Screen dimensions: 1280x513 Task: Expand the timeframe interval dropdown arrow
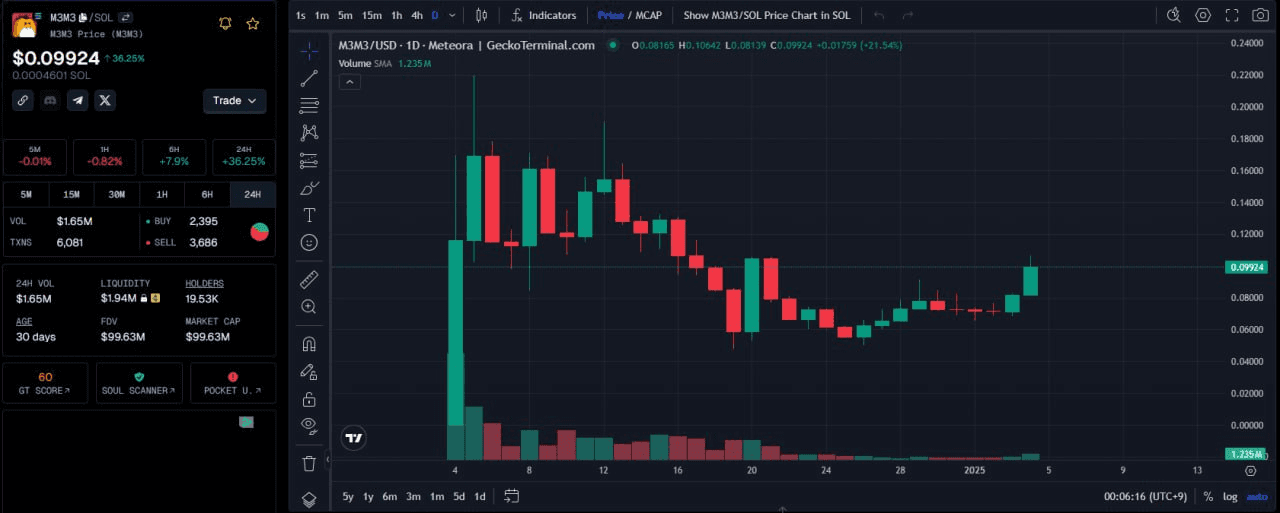pyautogui.click(x=453, y=15)
